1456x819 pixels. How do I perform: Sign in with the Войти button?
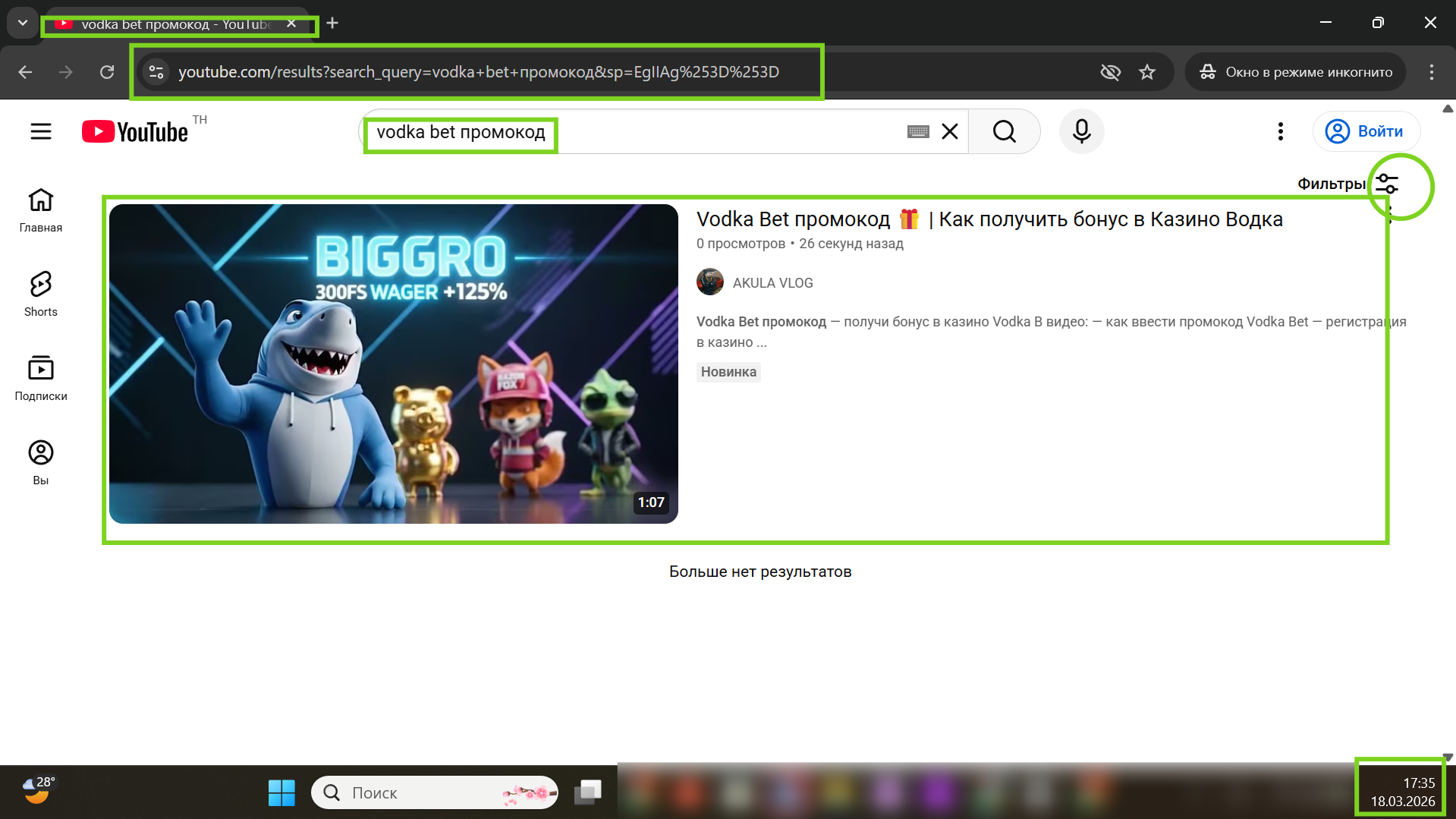tap(1366, 131)
